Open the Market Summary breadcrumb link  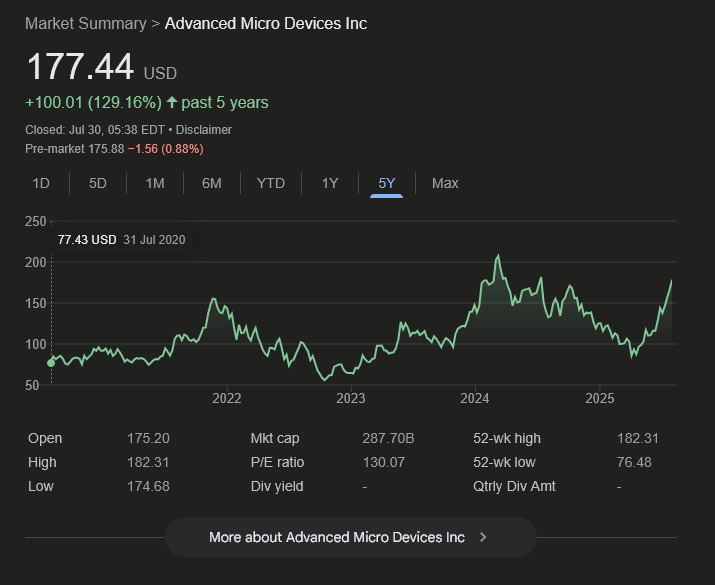coord(86,24)
